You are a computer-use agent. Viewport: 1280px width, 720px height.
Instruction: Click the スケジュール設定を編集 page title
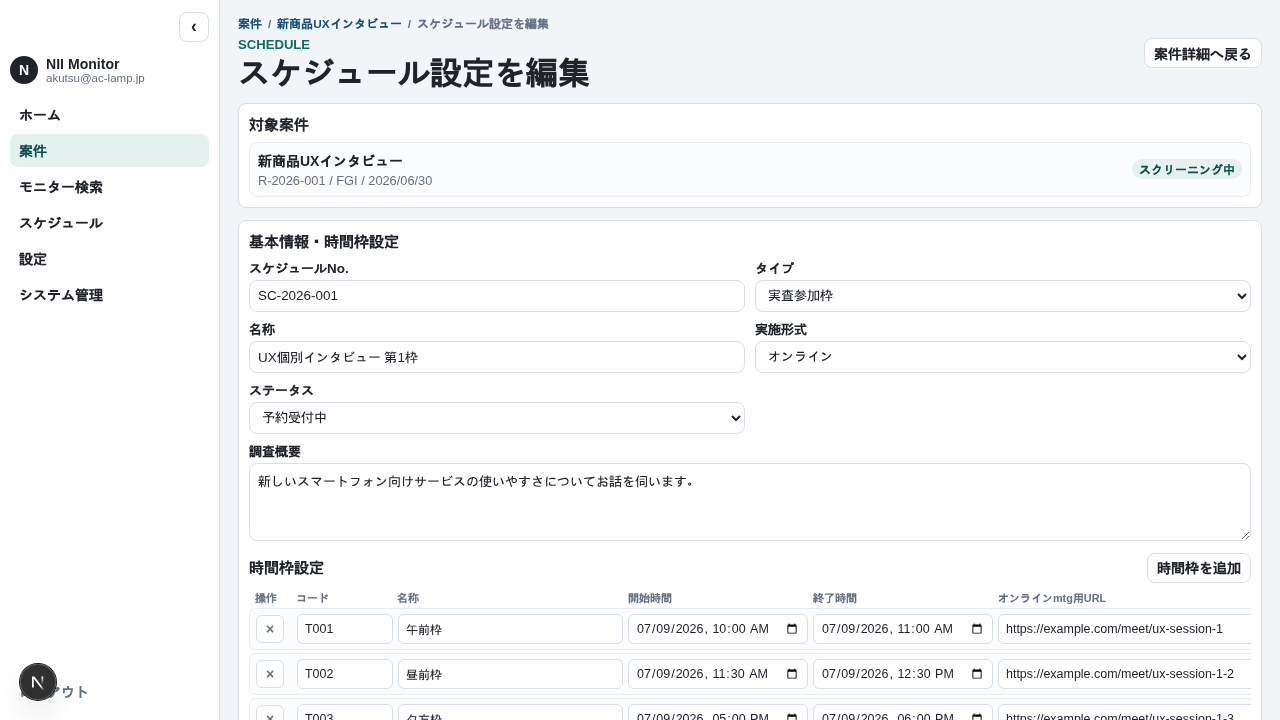(414, 73)
